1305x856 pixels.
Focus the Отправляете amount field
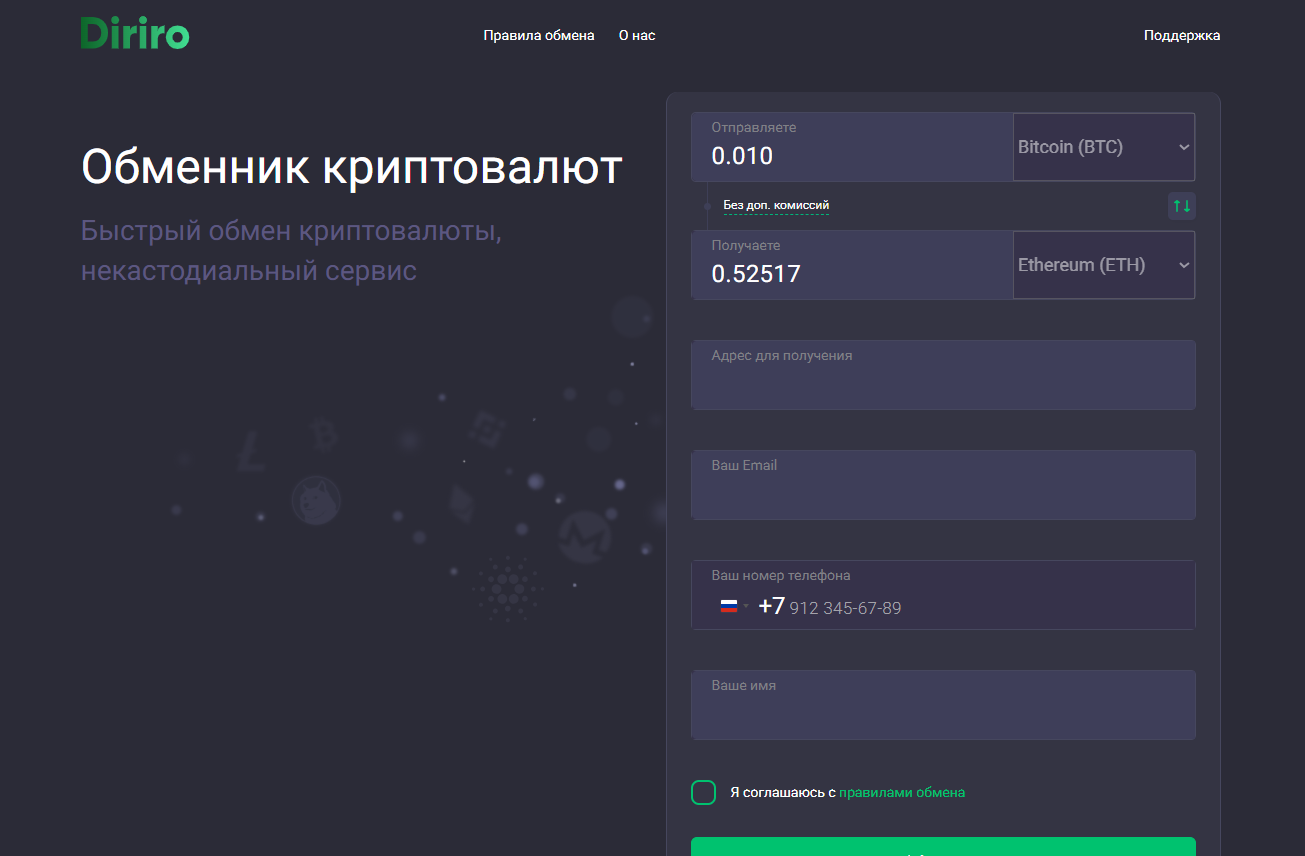[851, 156]
